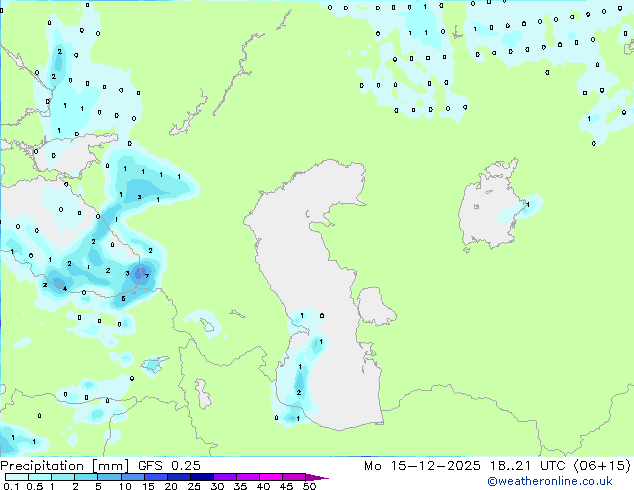Click the "35" legend scale label

point(240,486)
